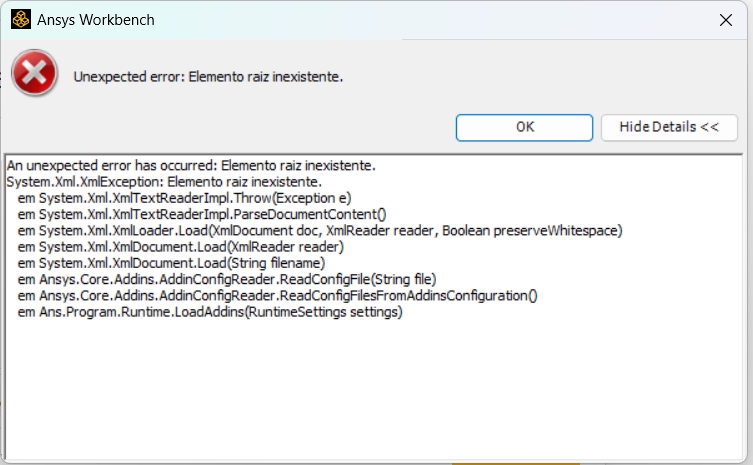753x465 pixels.
Task: Click the System.Xml.XmlException line
Action: click(x=164, y=182)
